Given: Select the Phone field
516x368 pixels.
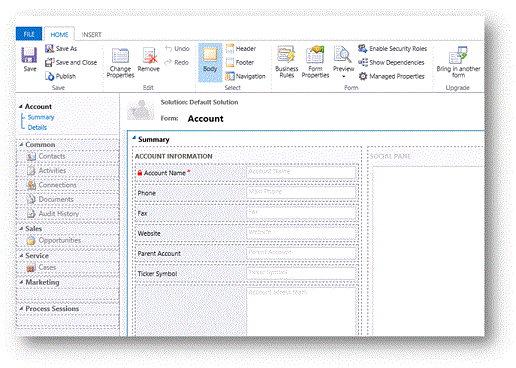Looking at the screenshot, I should click(246, 193).
